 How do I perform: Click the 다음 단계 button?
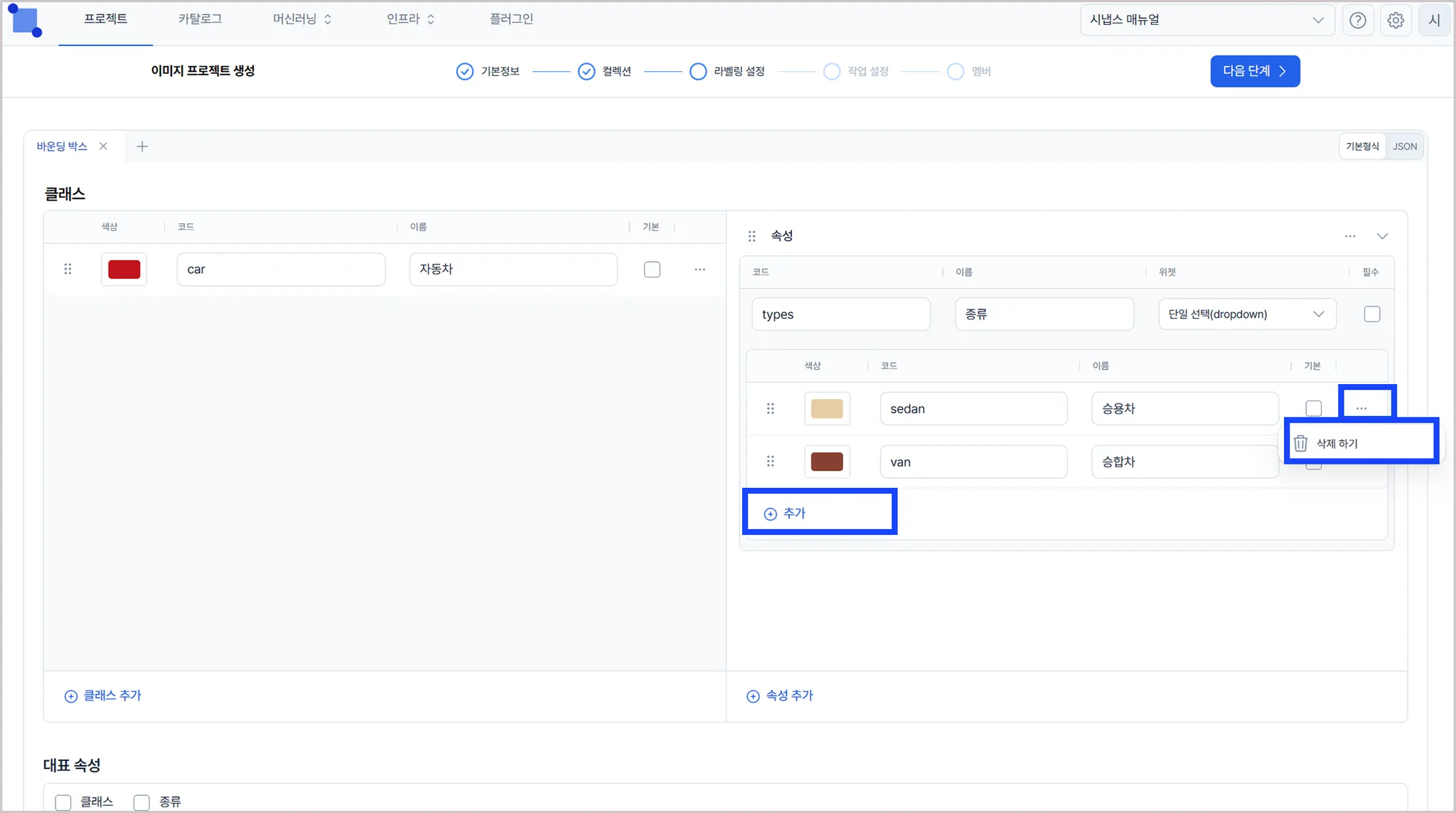(1254, 71)
